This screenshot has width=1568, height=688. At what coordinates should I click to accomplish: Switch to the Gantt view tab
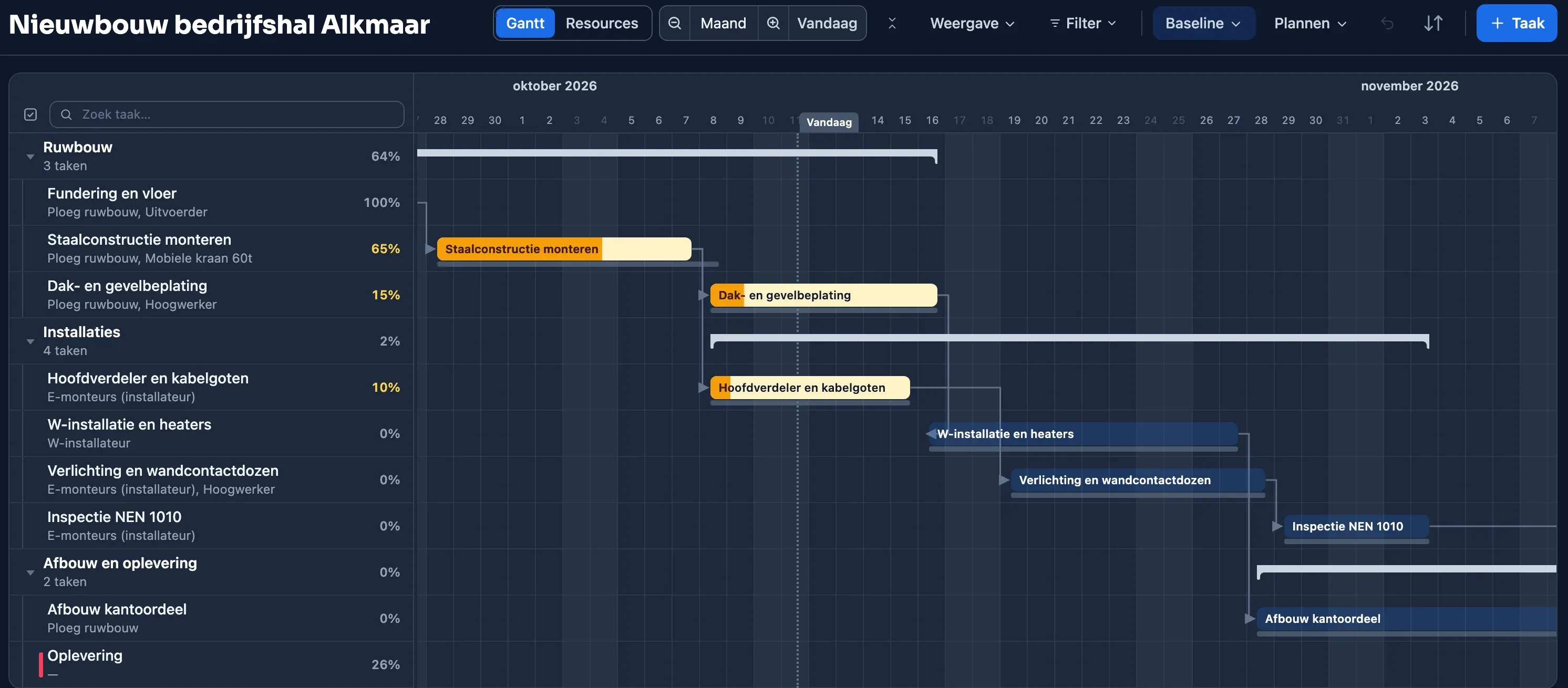point(525,23)
